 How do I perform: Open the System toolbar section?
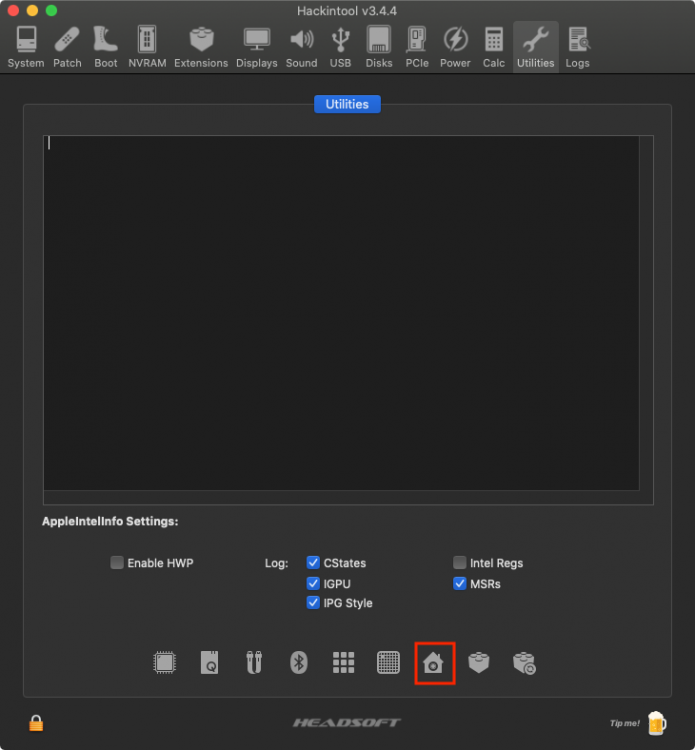[x=26, y=47]
